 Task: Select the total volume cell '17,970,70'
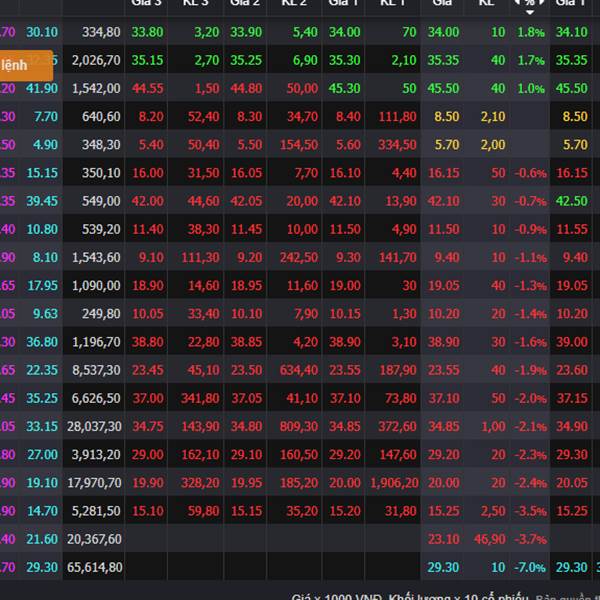point(94,483)
